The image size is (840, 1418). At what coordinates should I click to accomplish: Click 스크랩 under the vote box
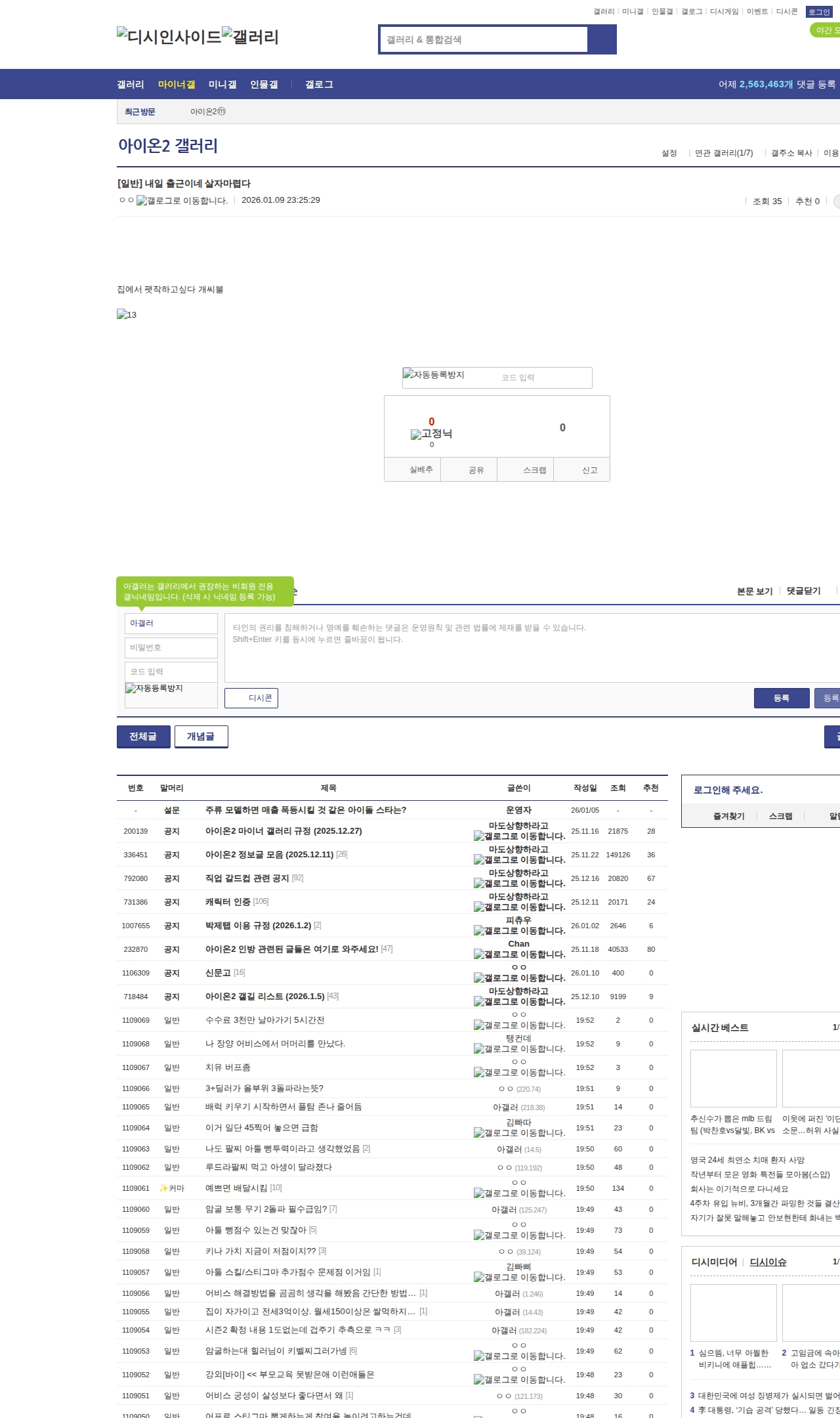526,470
